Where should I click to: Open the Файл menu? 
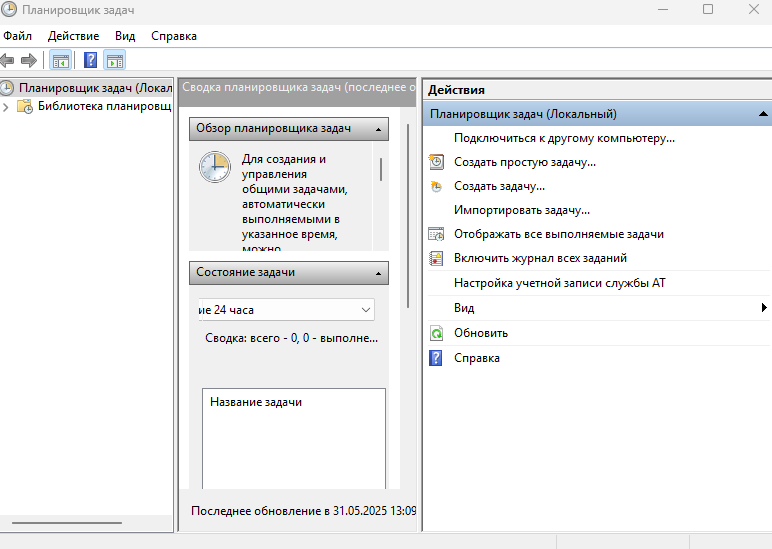pos(18,36)
